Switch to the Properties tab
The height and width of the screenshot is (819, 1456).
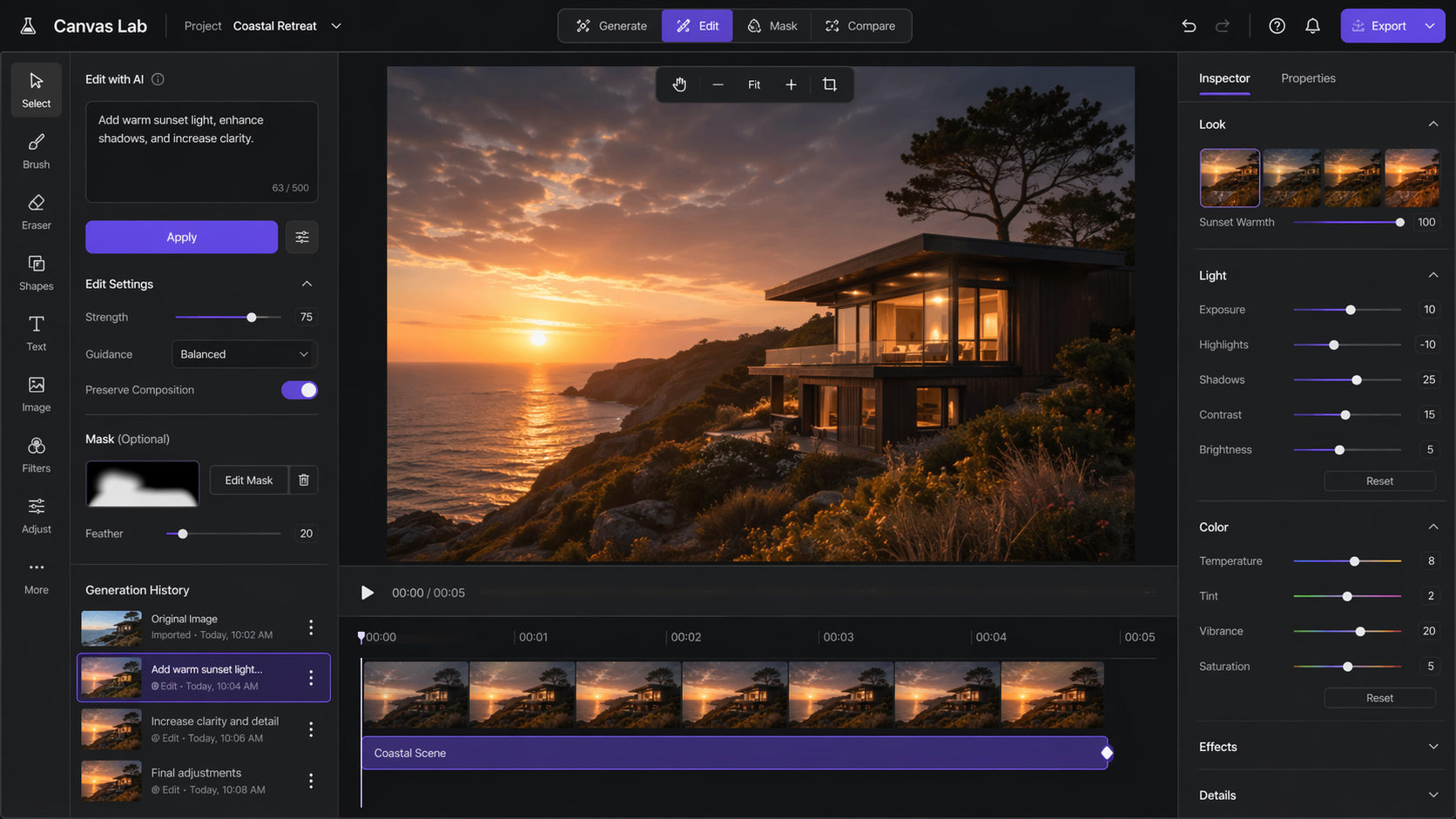coord(1307,78)
